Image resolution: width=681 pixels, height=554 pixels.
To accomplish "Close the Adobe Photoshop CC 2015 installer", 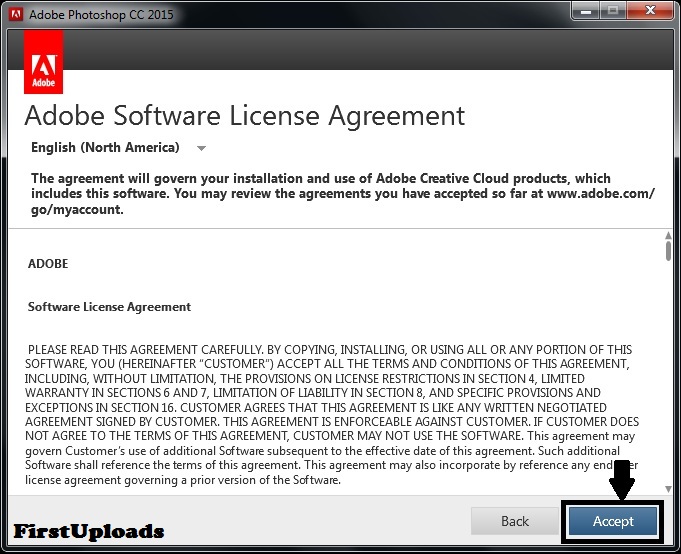I will (649, 11).
